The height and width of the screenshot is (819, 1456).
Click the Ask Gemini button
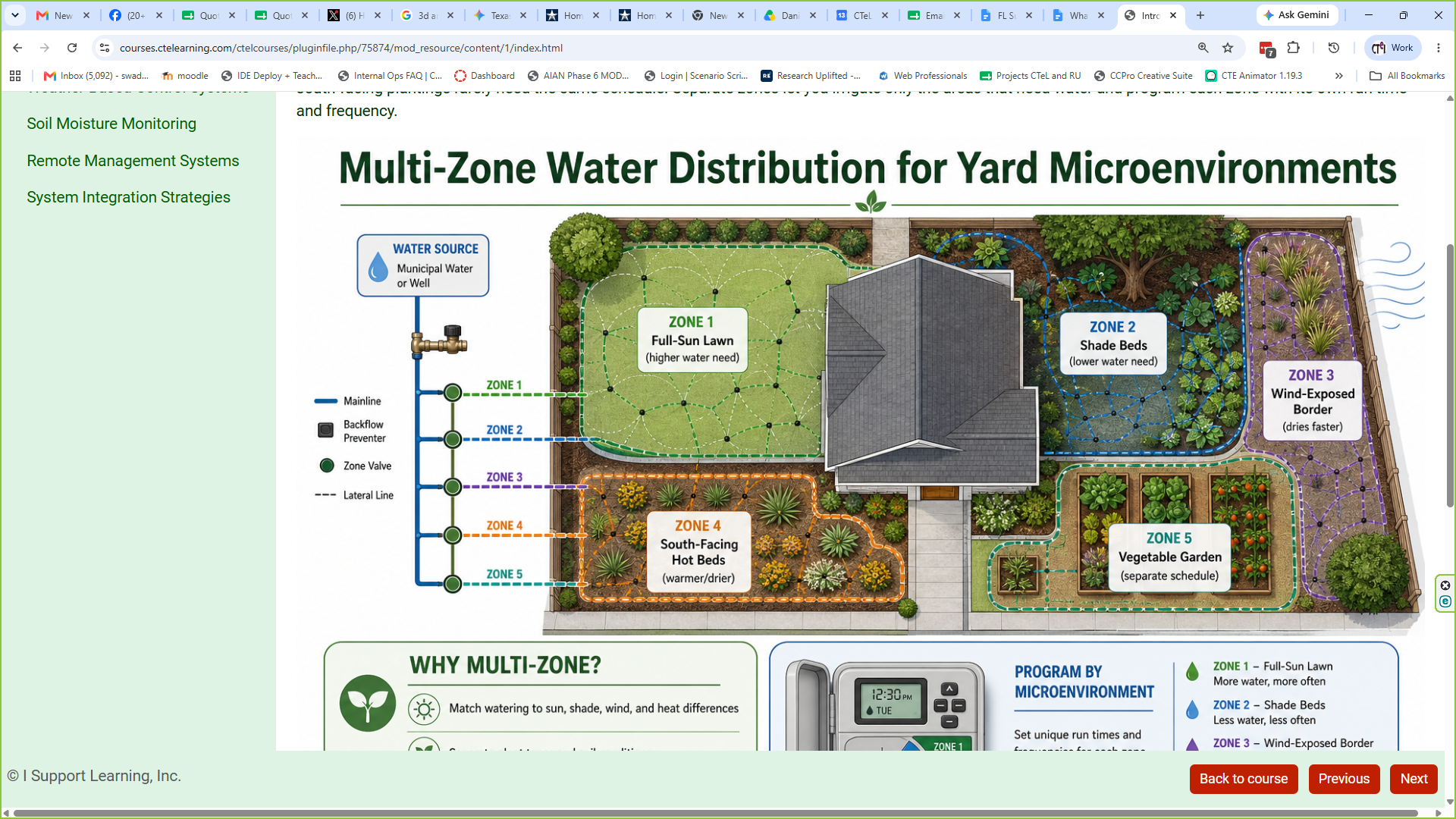tap(1296, 15)
